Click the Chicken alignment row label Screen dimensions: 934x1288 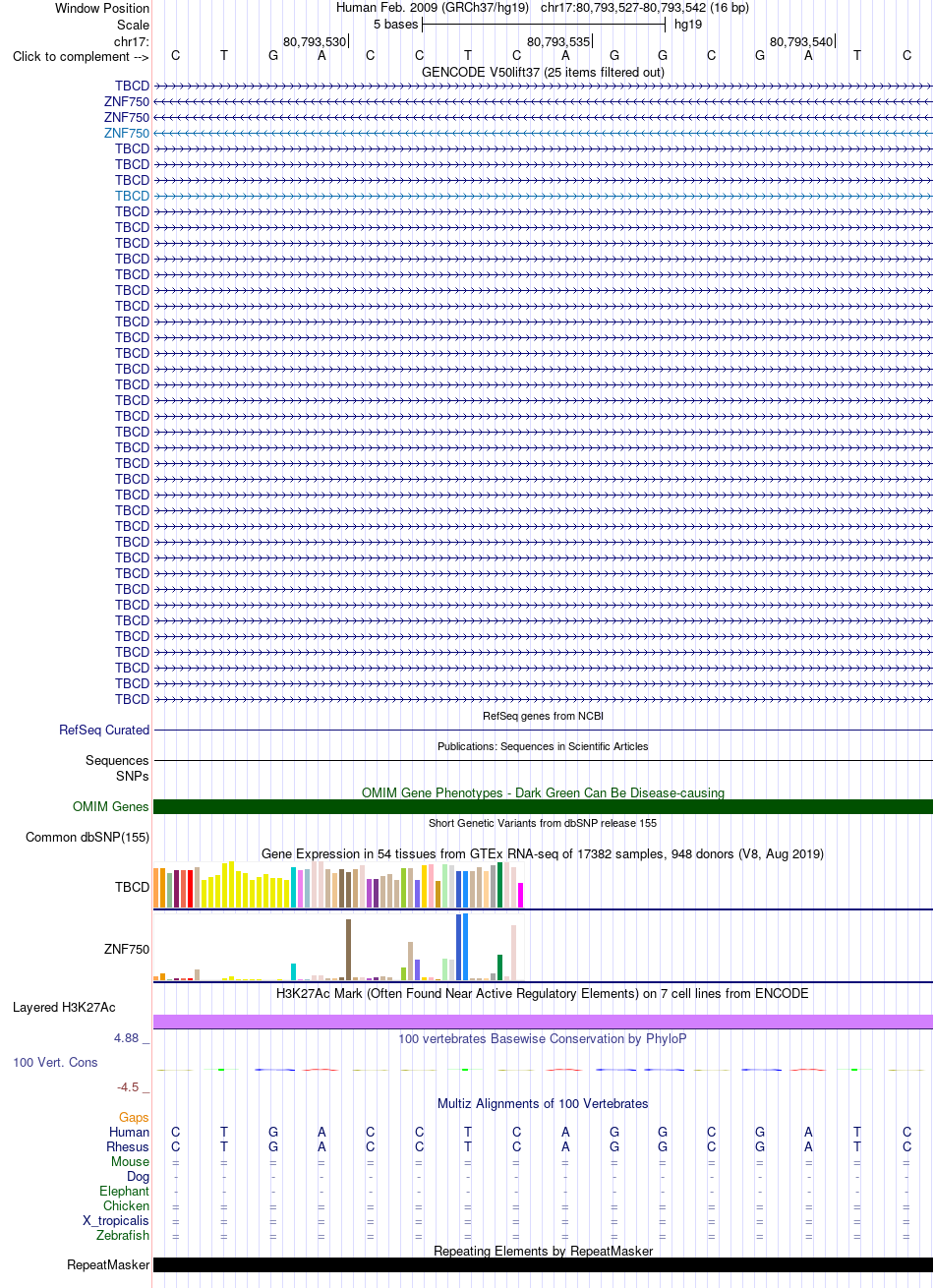127,1206
